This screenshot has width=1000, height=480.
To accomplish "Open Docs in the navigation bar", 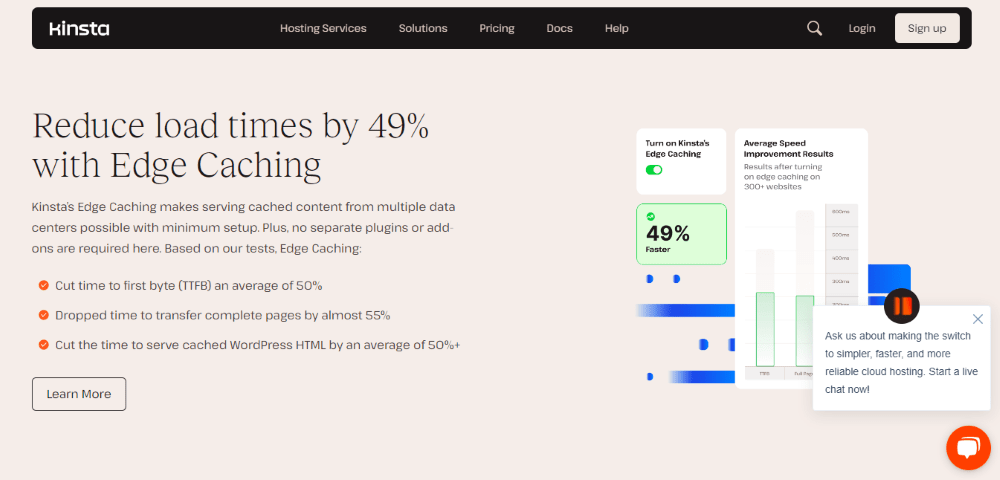I will pyautogui.click(x=559, y=28).
